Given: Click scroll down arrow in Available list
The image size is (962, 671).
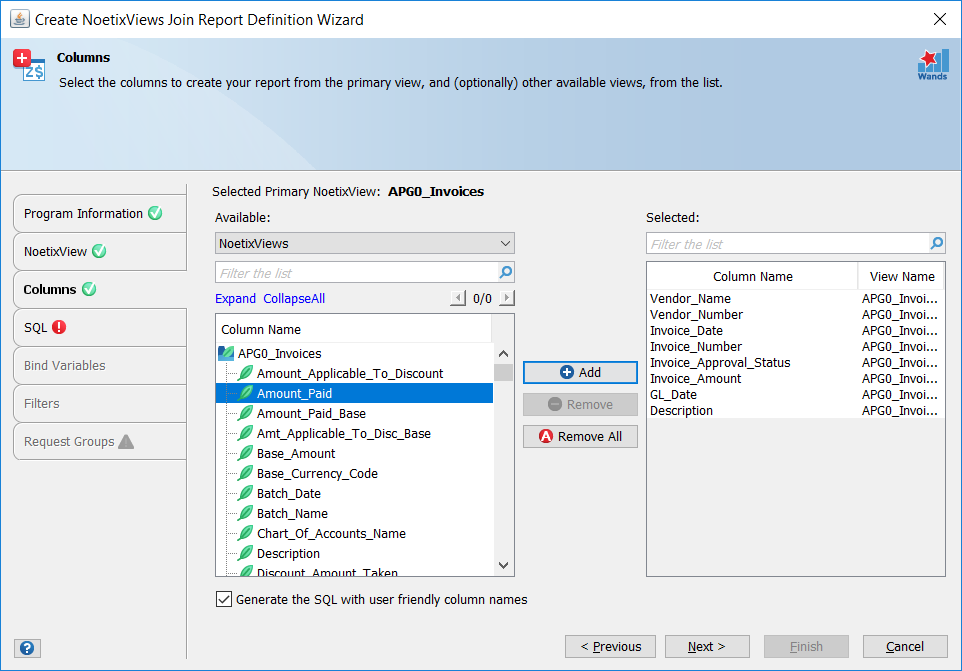Looking at the screenshot, I should point(504,566).
